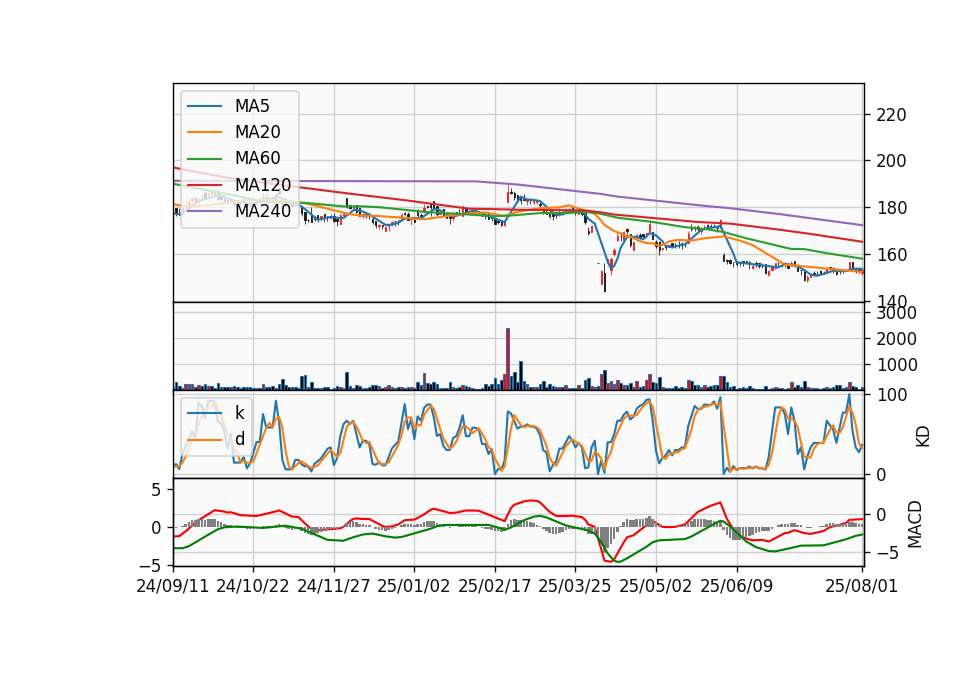This screenshot has height=690, width=960.
Task: Click the 25/06/09 date axis label
Action: 737,586
